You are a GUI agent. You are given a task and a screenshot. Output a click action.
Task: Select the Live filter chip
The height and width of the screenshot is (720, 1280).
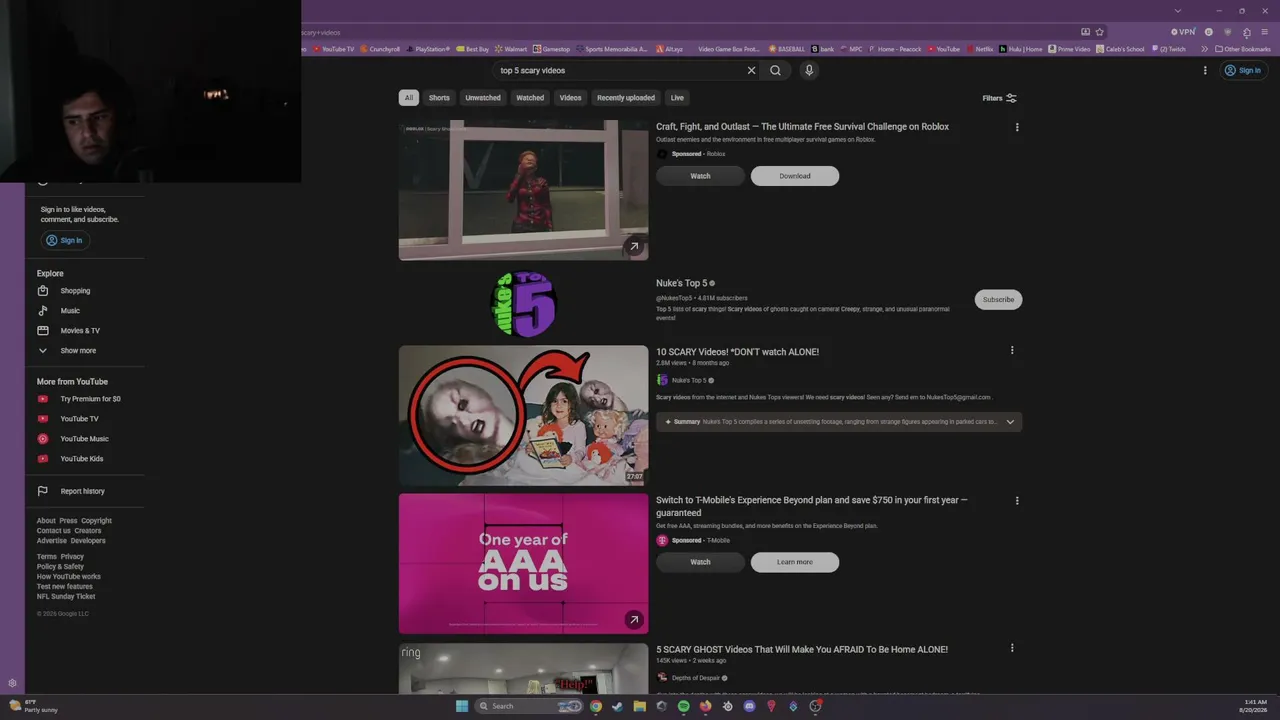click(677, 98)
